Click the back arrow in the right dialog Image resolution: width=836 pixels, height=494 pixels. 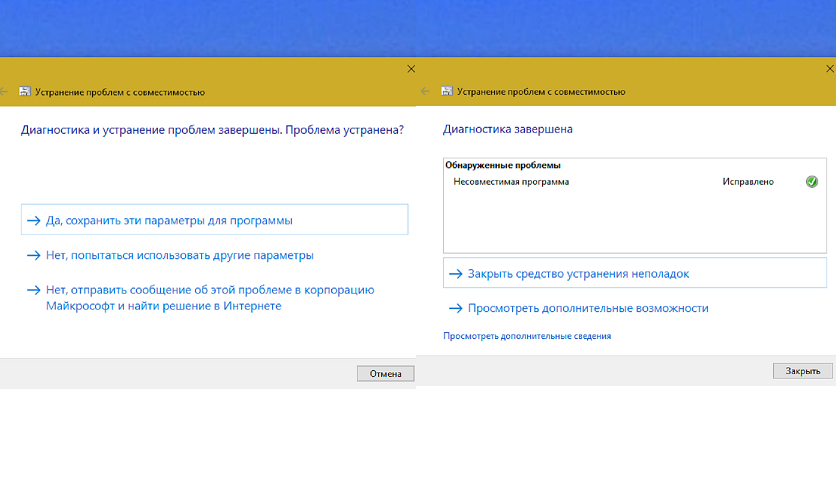425,91
